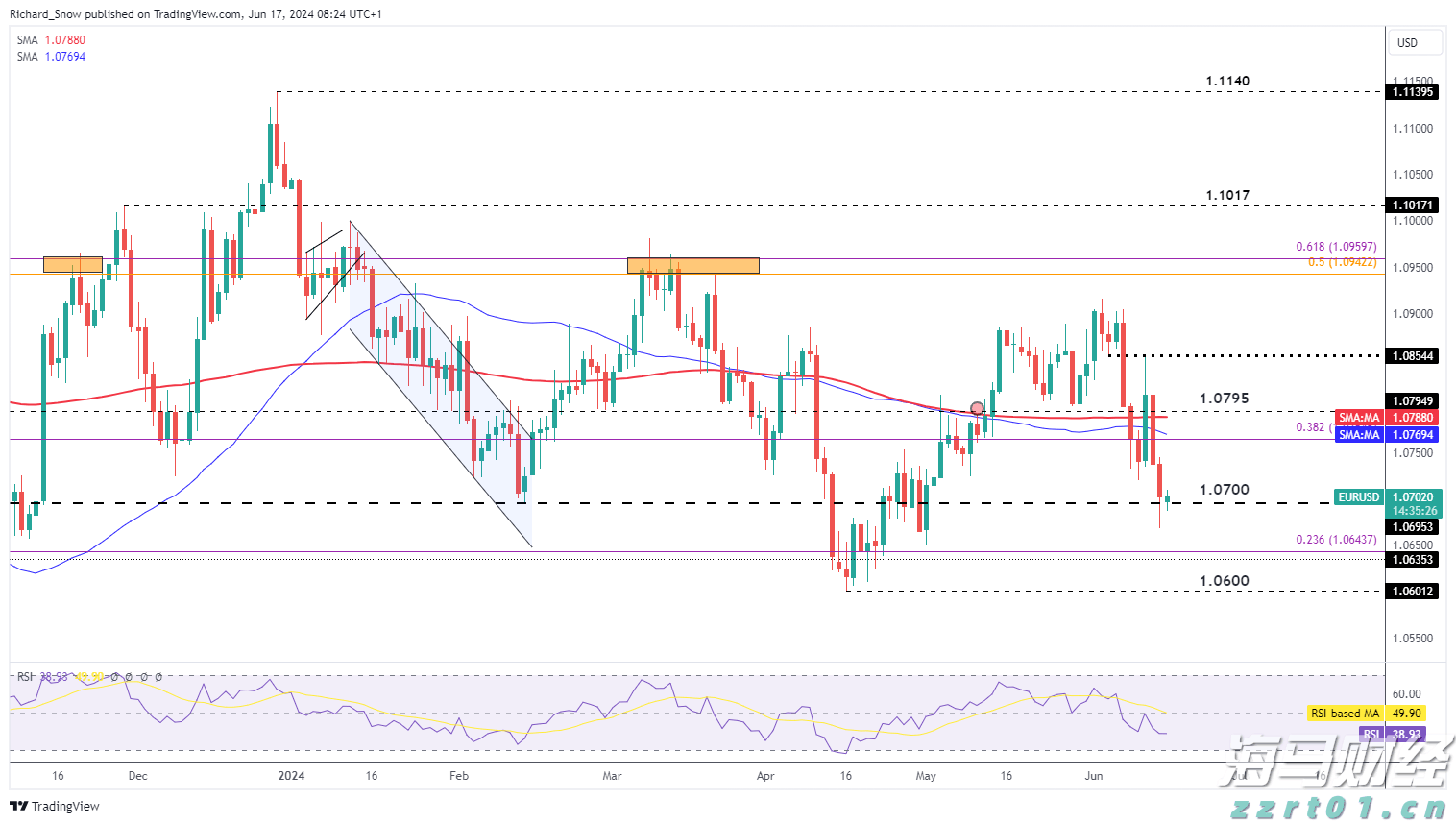Select the red SMA 1.07880 legend

coord(51,40)
